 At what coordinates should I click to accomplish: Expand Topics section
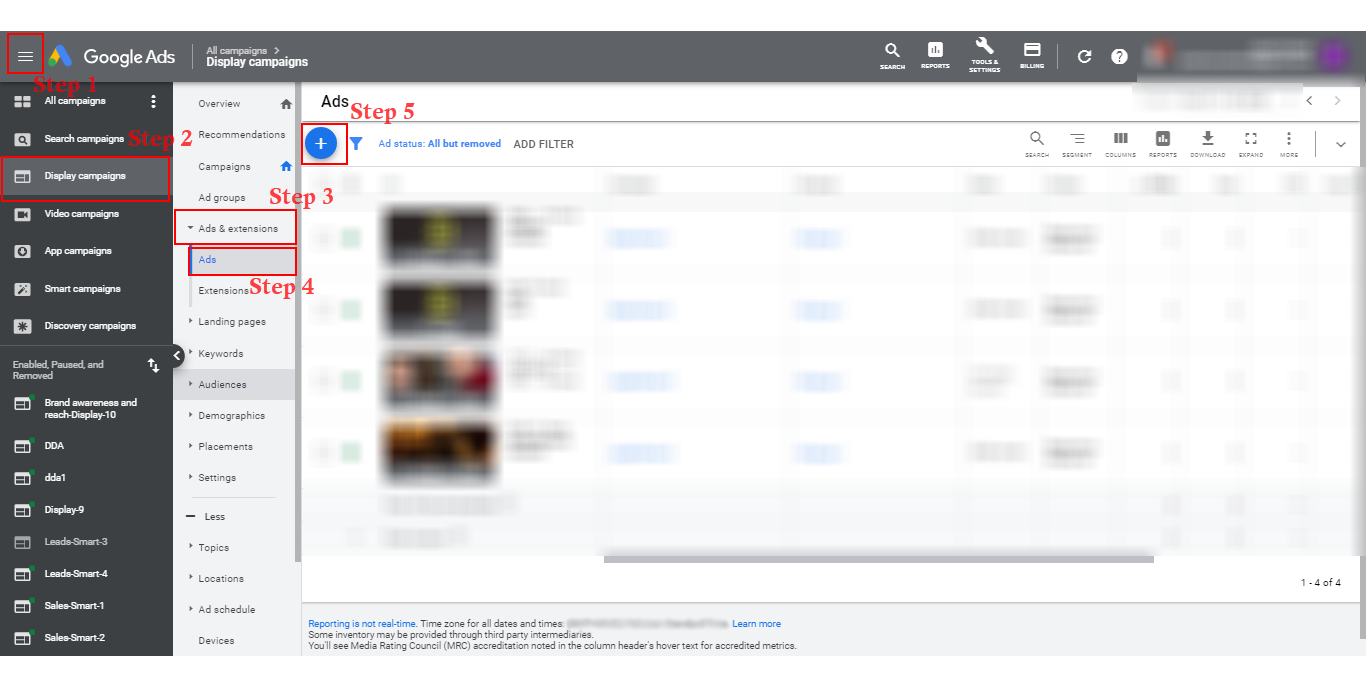(190, 547)
